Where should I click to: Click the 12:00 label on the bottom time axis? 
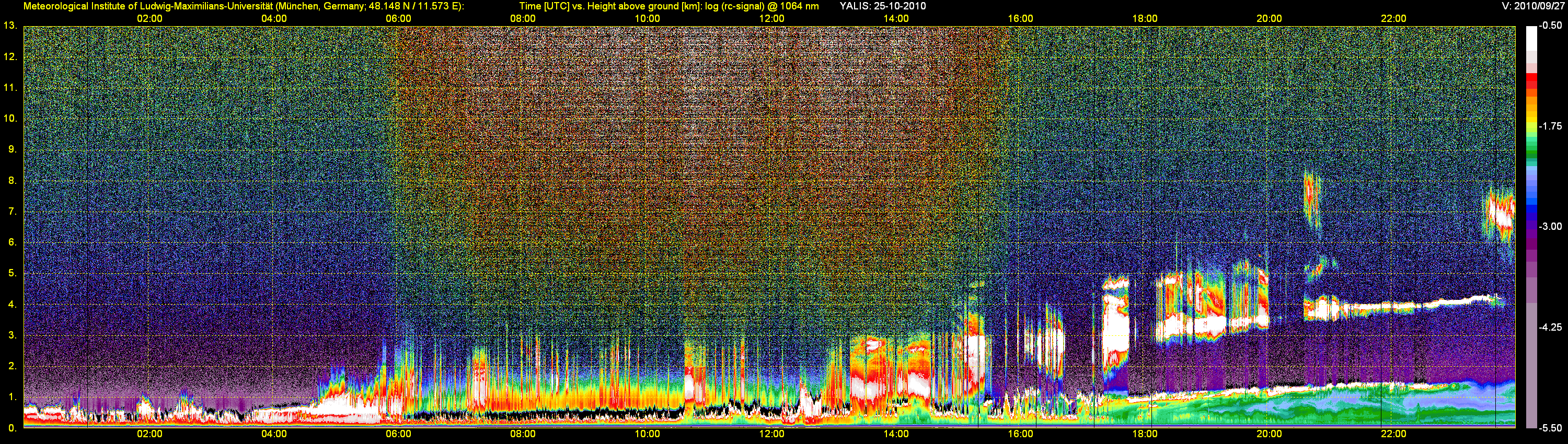pos(772,434)
